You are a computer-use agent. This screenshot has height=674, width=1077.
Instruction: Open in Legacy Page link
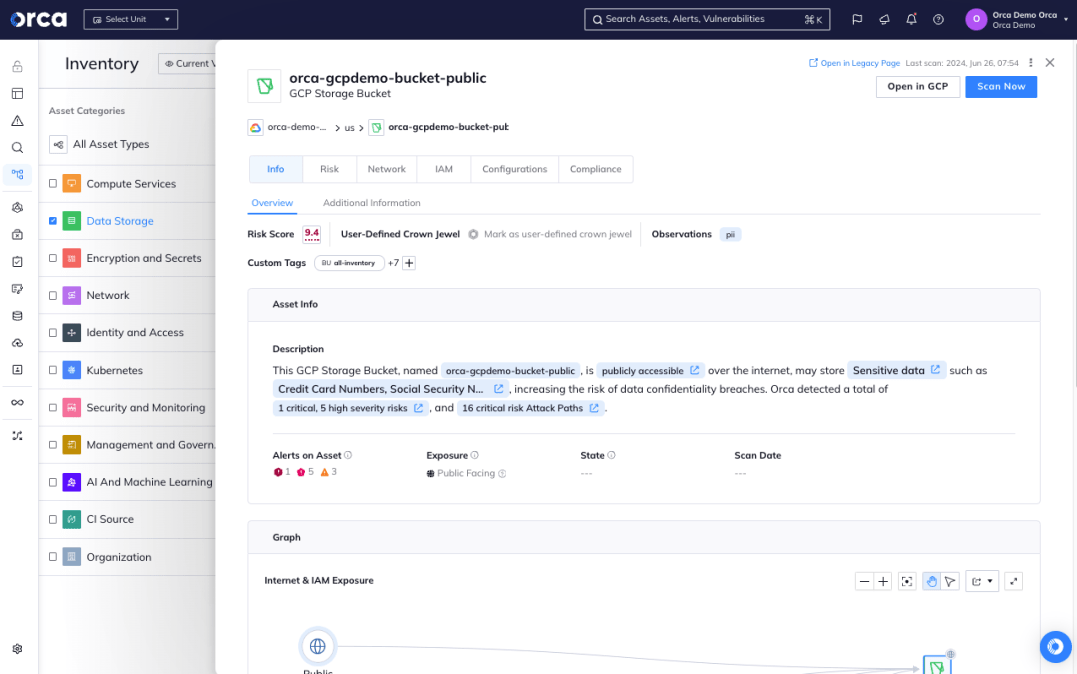coord(854,63)
